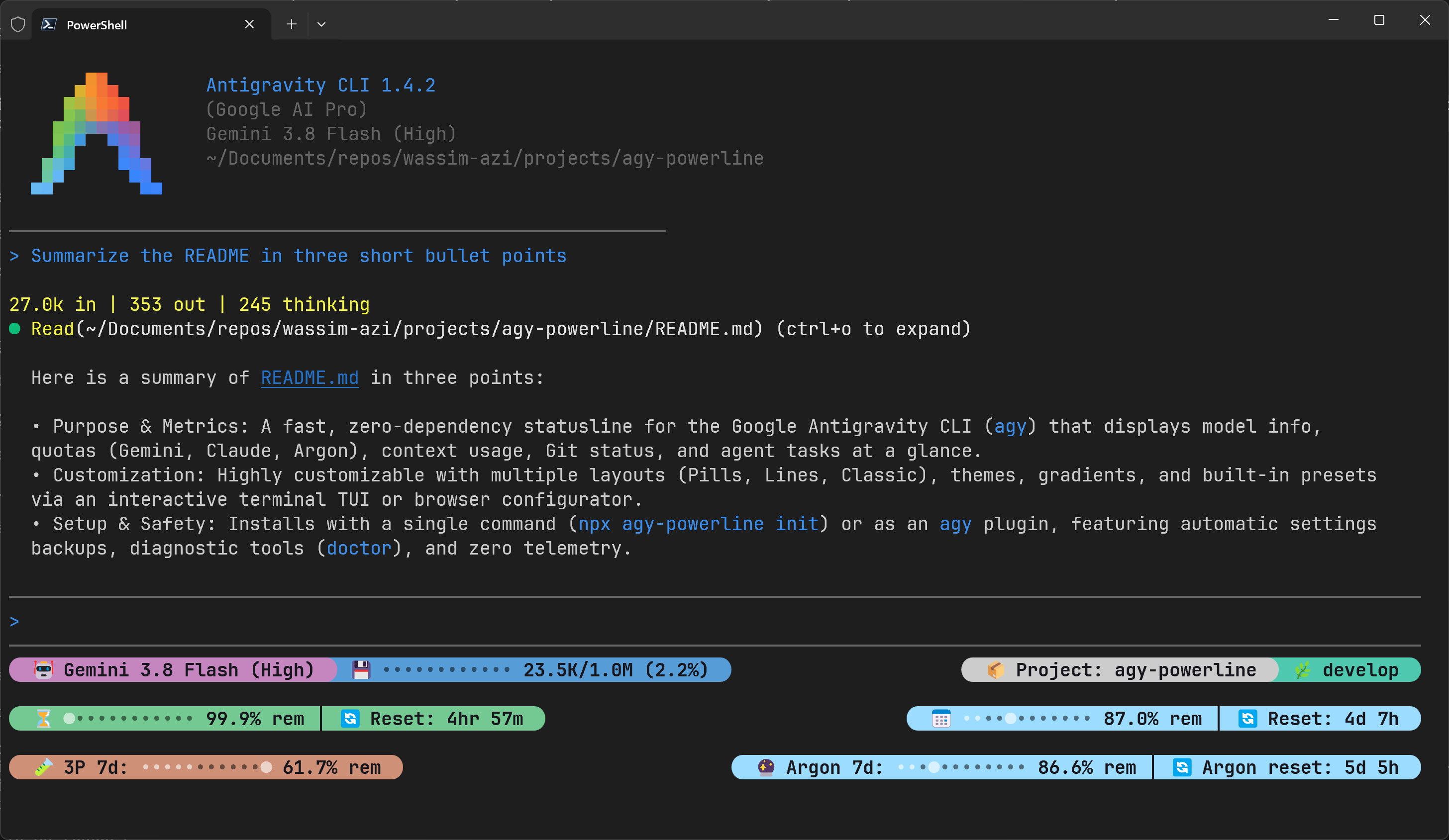Click the green dot before Read
Screen dimensions: 1449x840
(15, 329)
